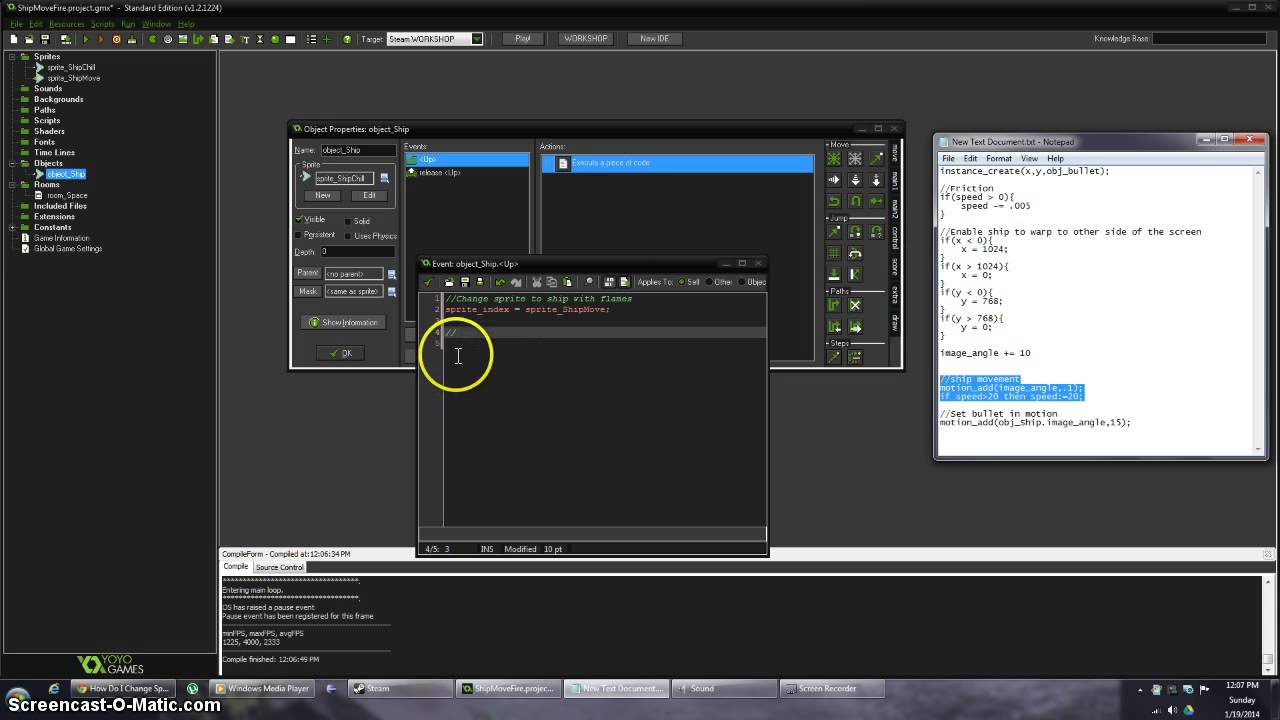1280x720 pixels.
Task: Expand the Constants tree folder
Action: point(13,227)
